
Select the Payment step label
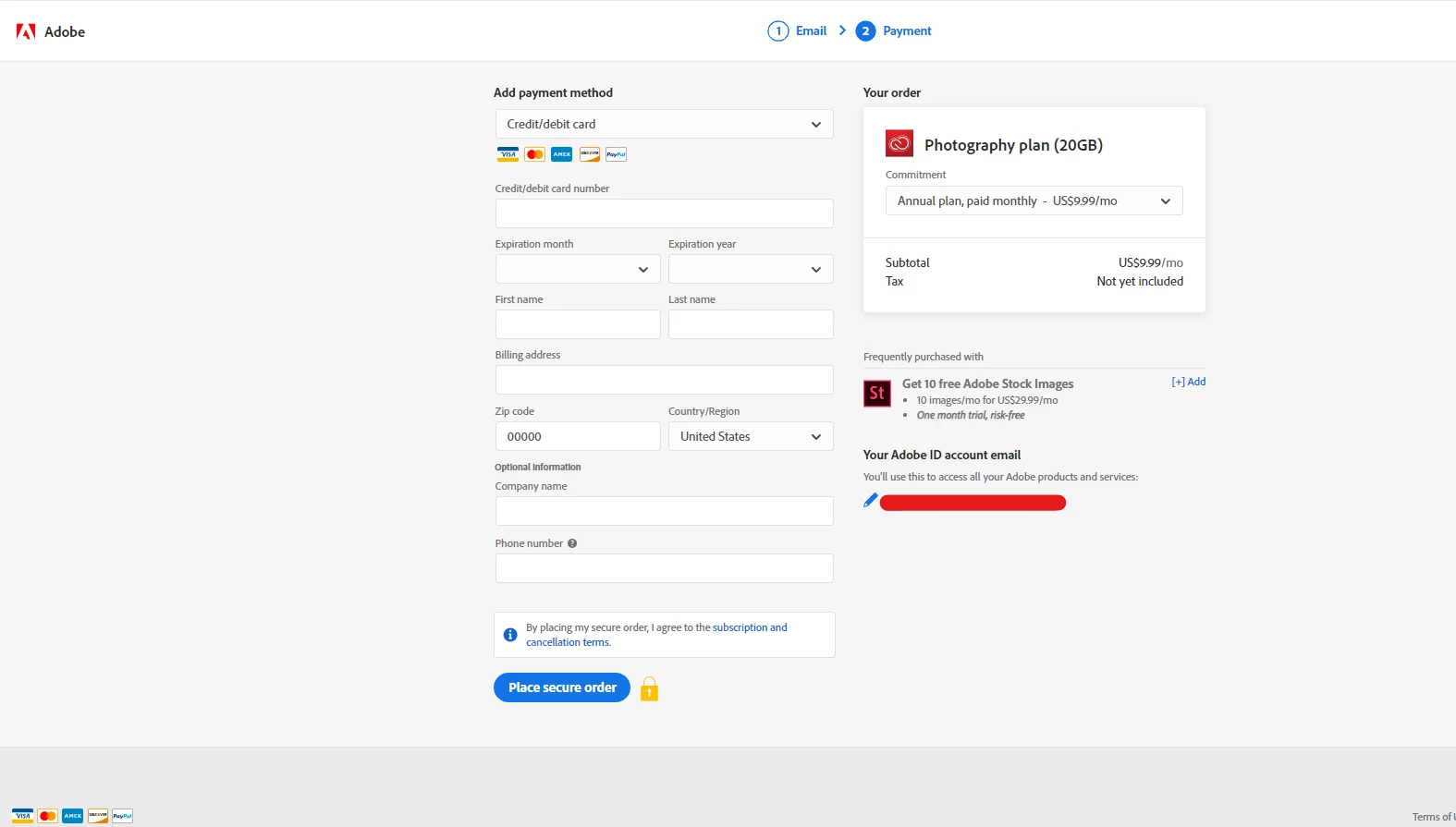(x=907, y=31)
